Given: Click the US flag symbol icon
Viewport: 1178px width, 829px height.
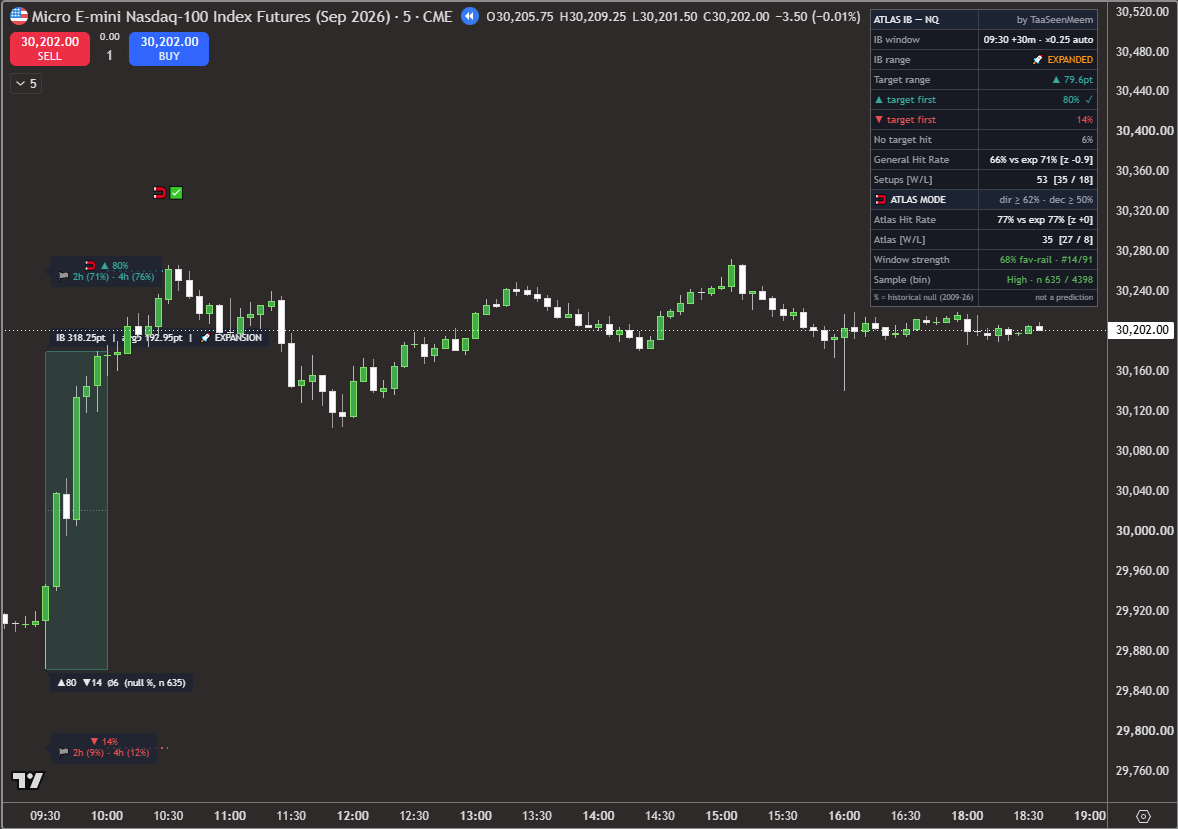Looking at the screenshot, I should click(19, 17).
